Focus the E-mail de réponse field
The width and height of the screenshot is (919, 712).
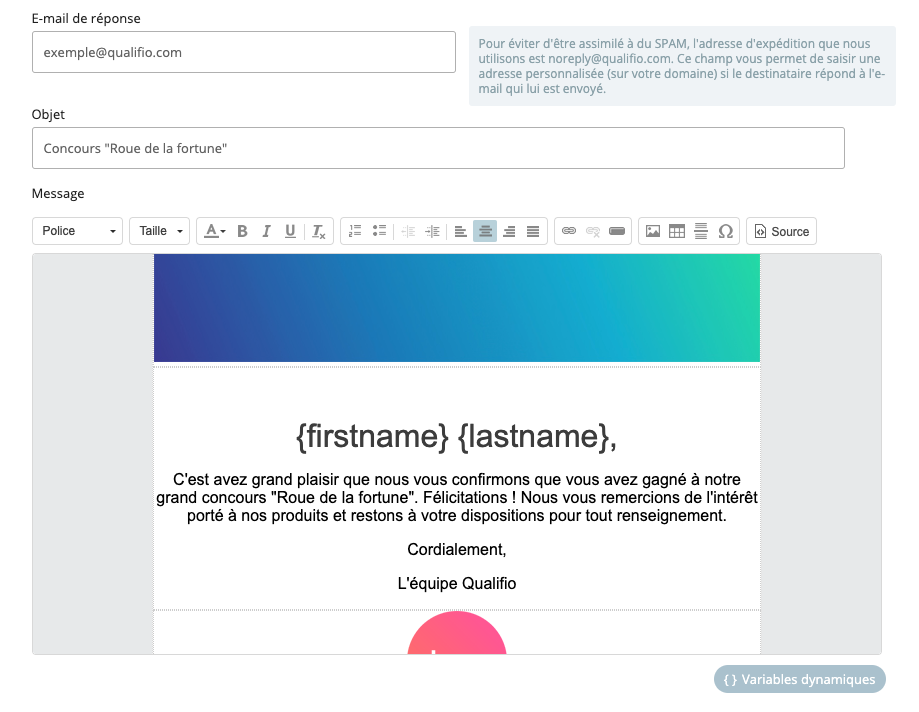[x=244, y=52]
